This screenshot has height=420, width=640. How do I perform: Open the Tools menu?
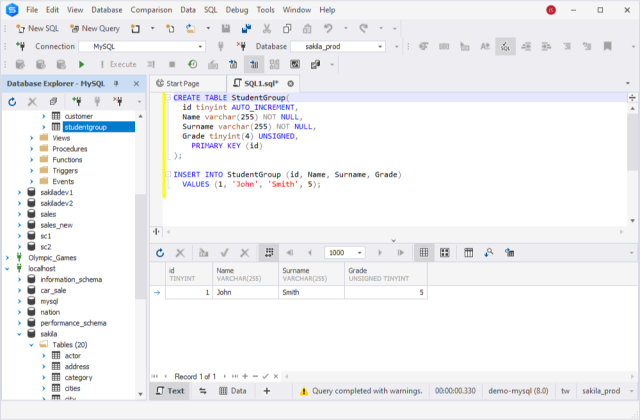click(x=265, y=10)
